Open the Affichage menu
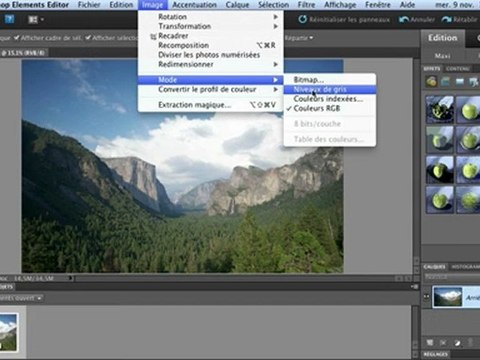480x360 pixels. 340,5
